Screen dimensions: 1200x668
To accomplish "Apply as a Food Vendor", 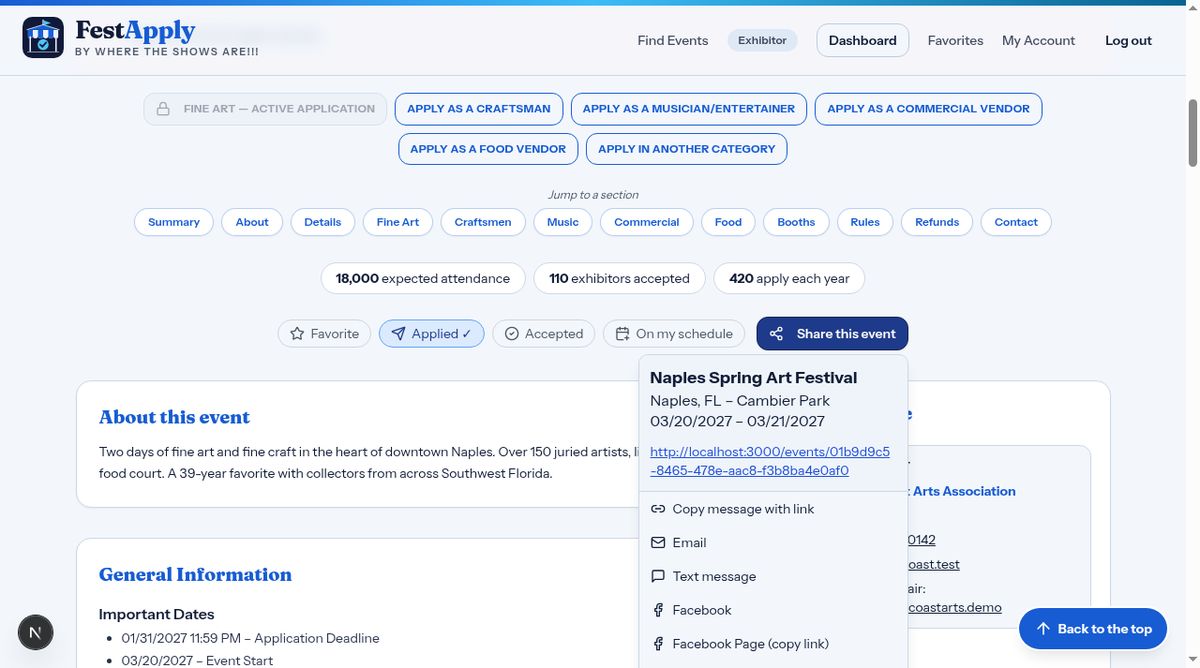I will click(488, 149).
